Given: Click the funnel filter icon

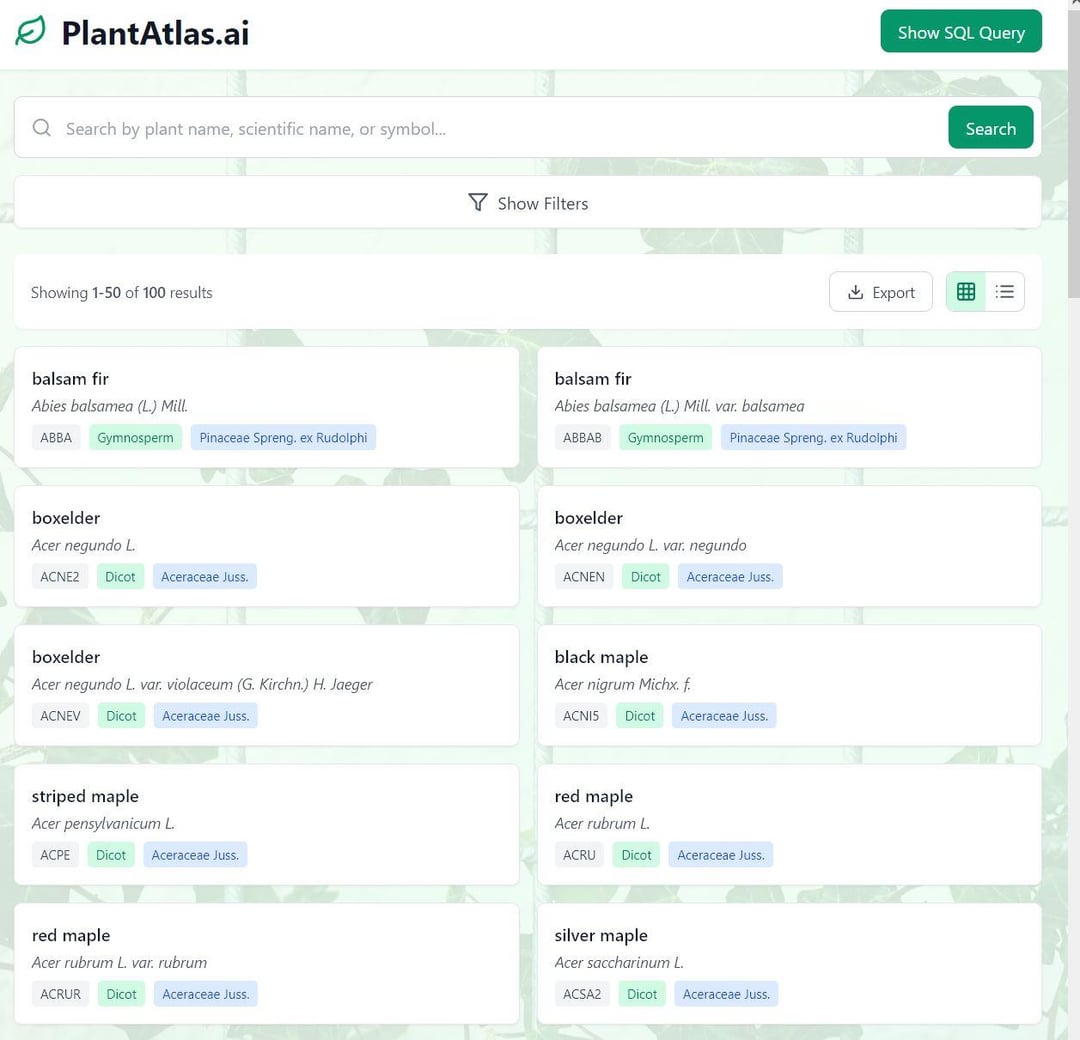Looking at the screenshot, I should (x=477, y=202).
